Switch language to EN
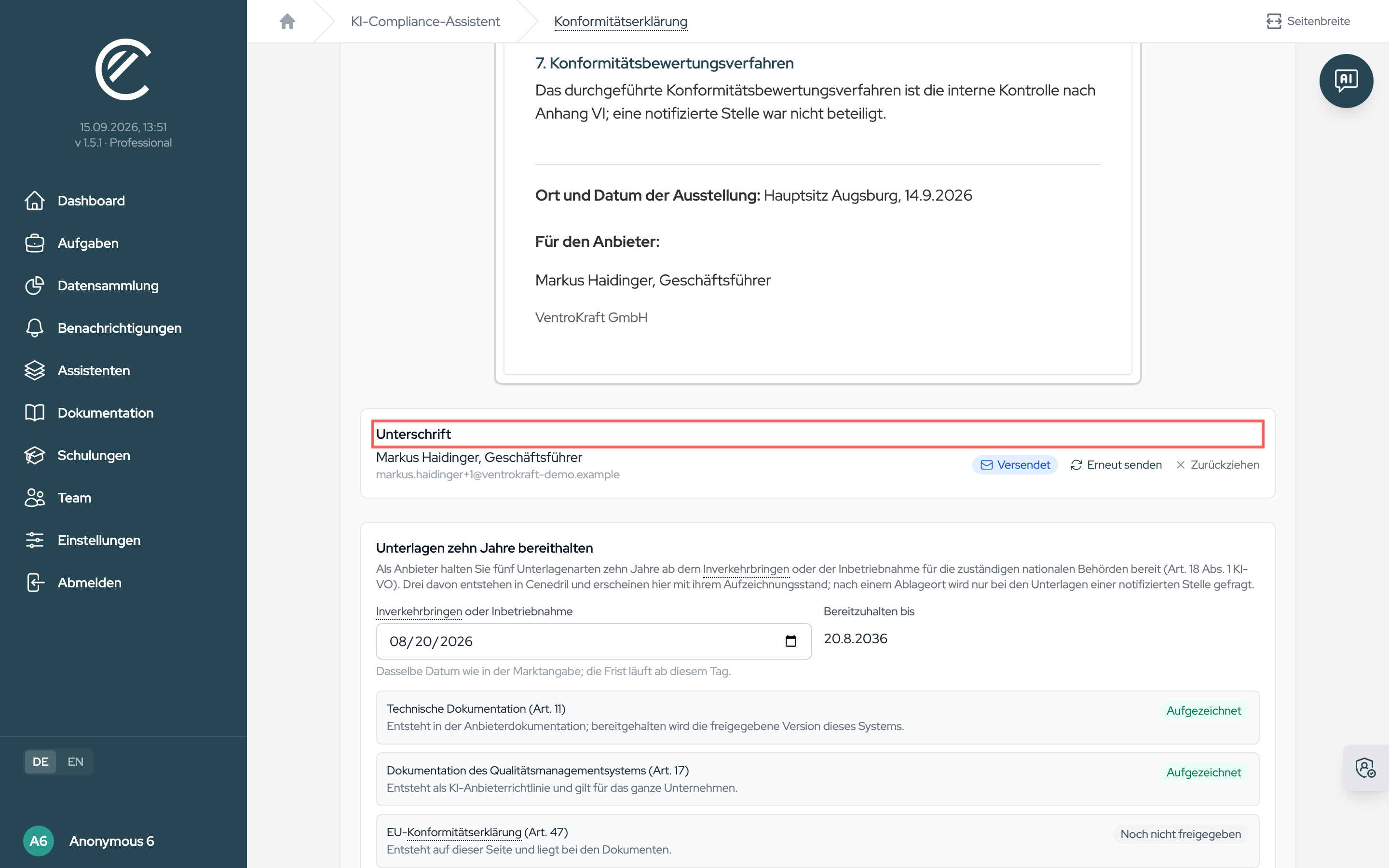The height and width of the screenshot is (868, 1389). [75, 762]
